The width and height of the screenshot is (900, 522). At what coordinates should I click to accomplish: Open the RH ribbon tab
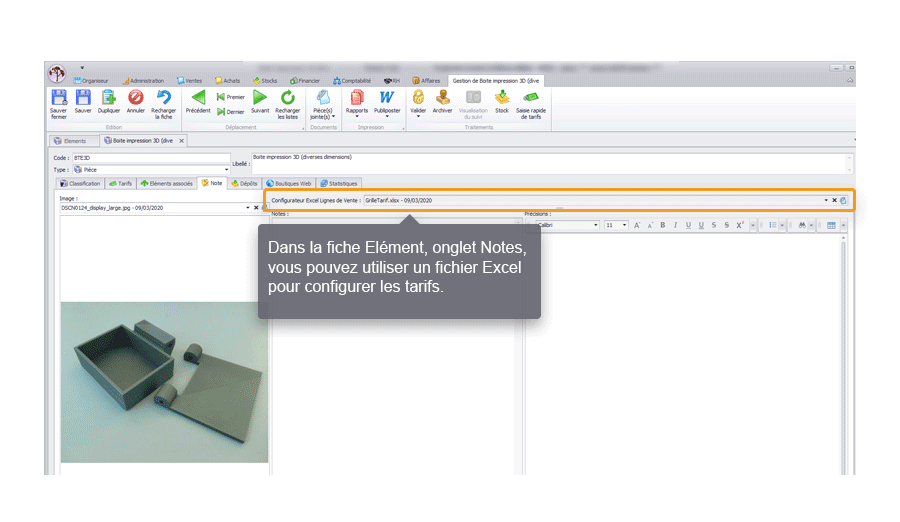392,81
